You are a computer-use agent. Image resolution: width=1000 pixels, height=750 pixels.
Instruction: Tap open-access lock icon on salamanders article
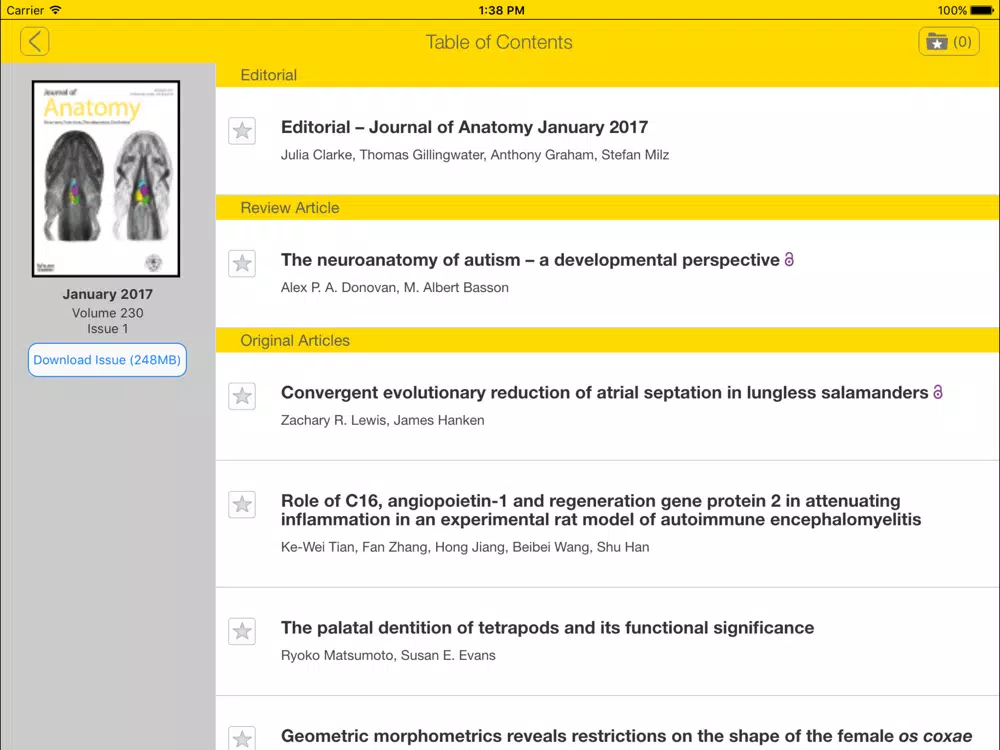click(x=938, y=392)
